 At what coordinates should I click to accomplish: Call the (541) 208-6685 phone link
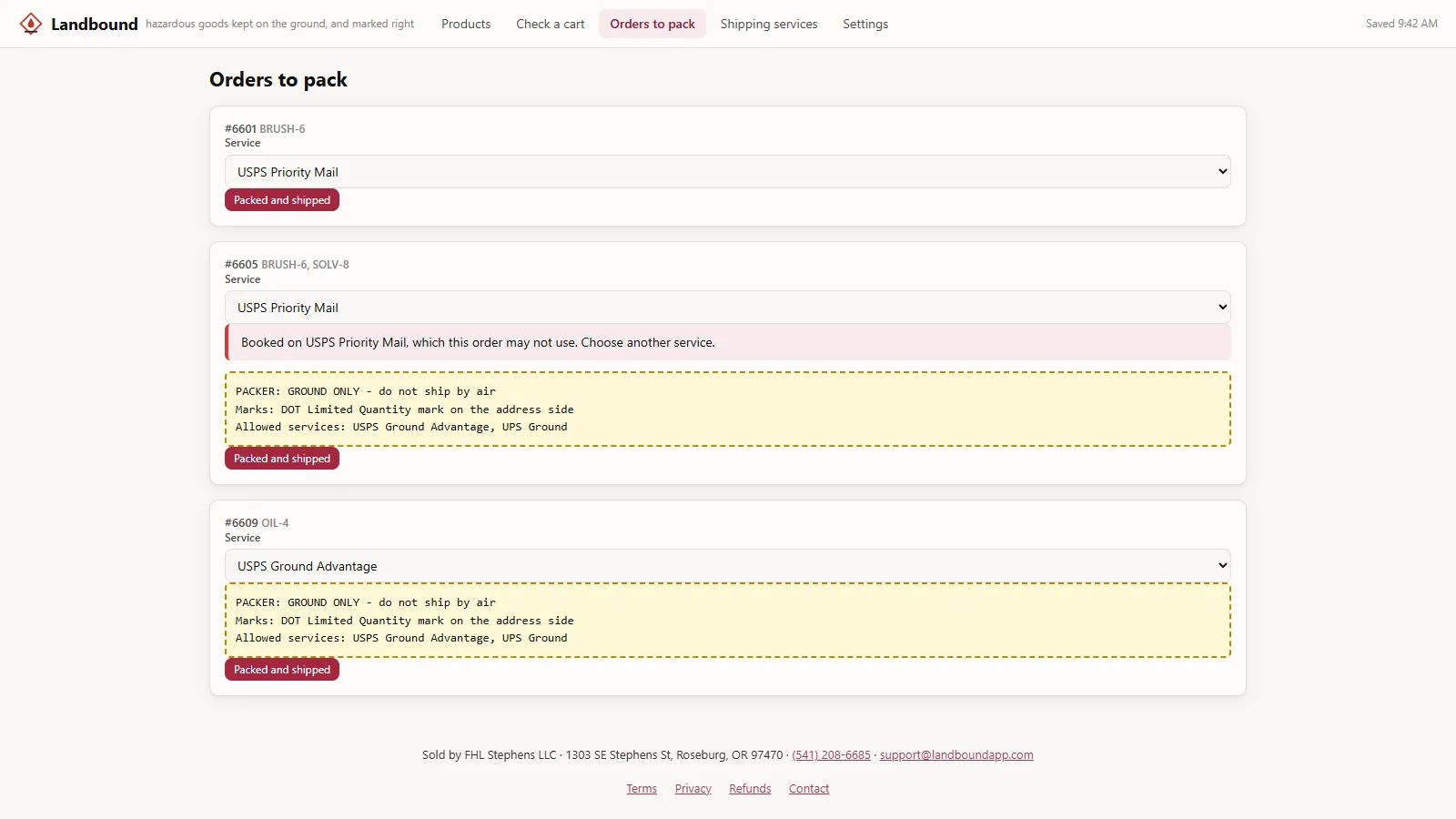[x=831, y=754]
